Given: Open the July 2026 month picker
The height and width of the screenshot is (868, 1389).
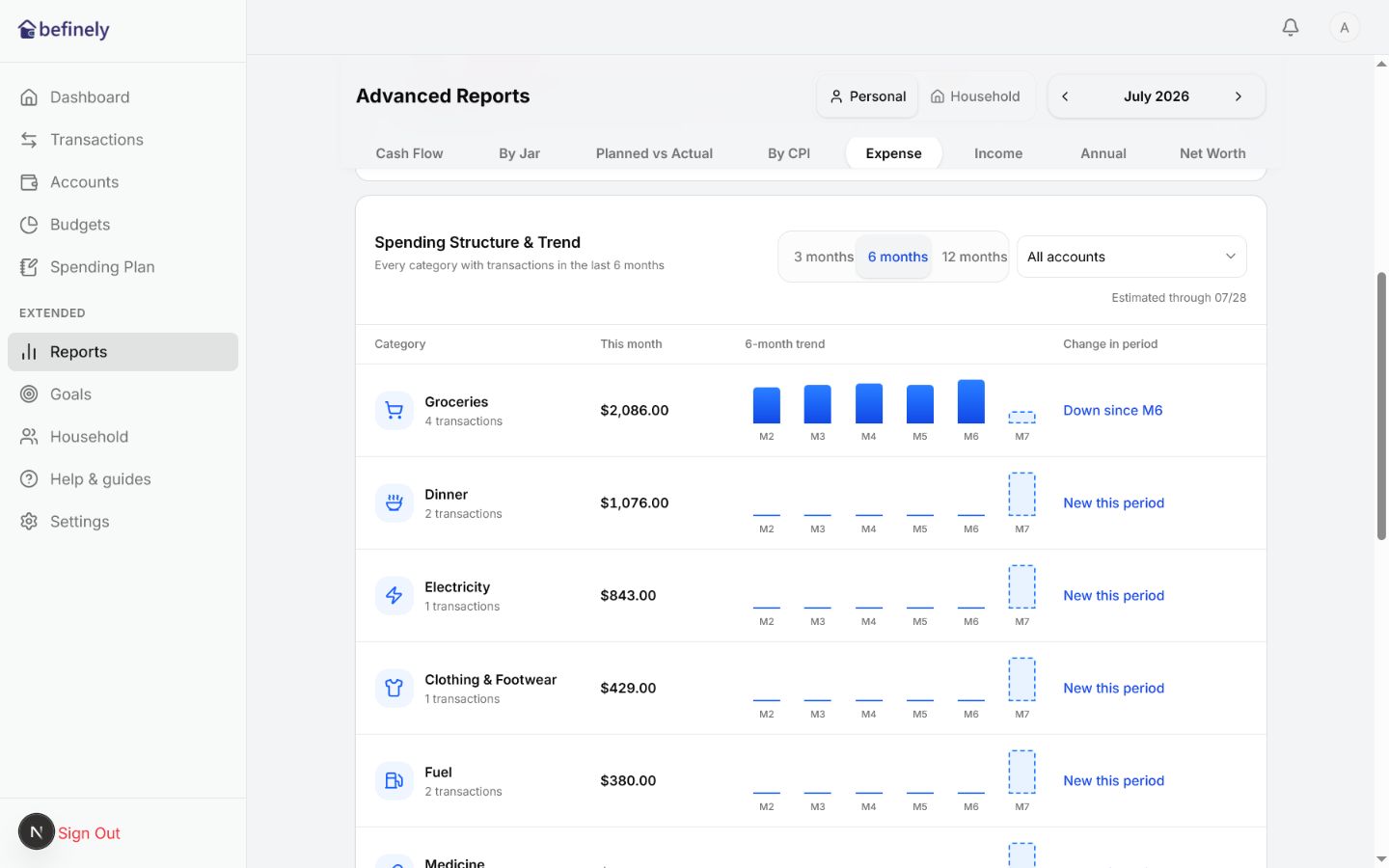Looking at the screenshot, I should [1156, 96].
